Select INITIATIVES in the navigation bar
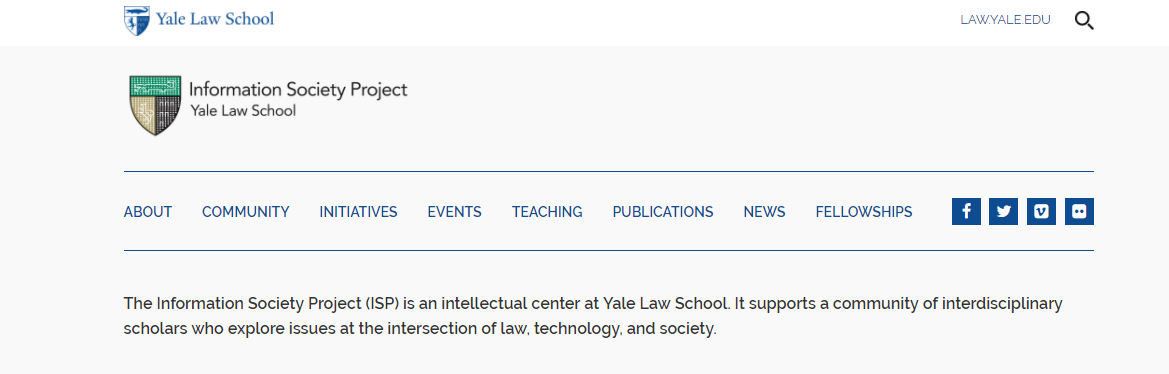1169x374 pixels. coord(358,212)
